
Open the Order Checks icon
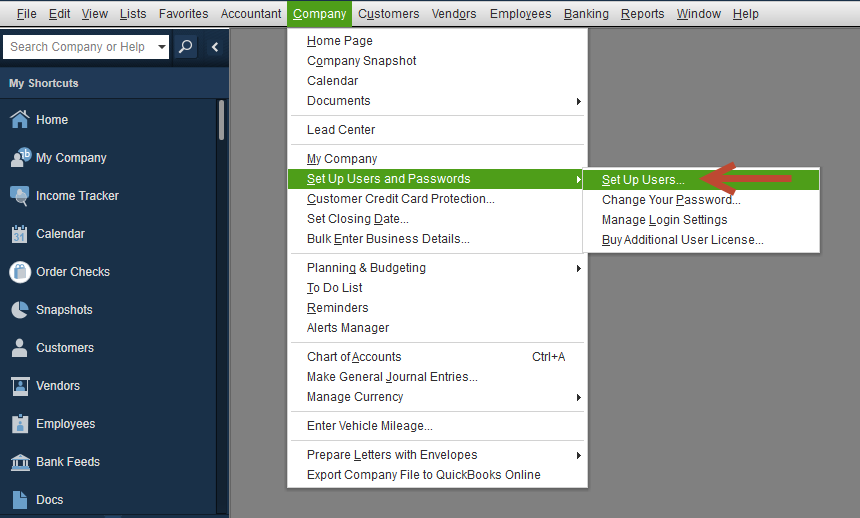[20, 272]
